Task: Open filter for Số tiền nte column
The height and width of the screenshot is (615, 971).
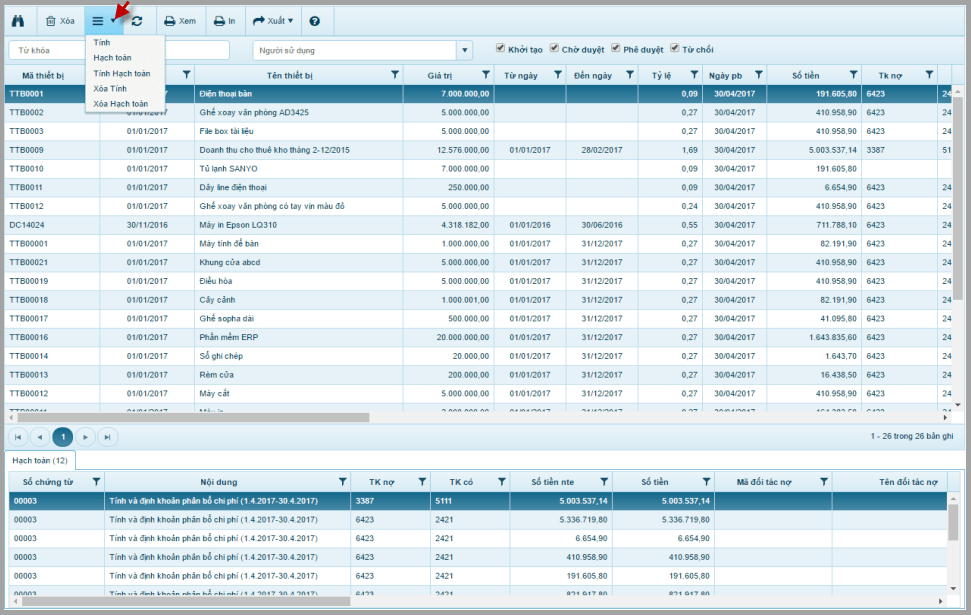Action: 604,482
